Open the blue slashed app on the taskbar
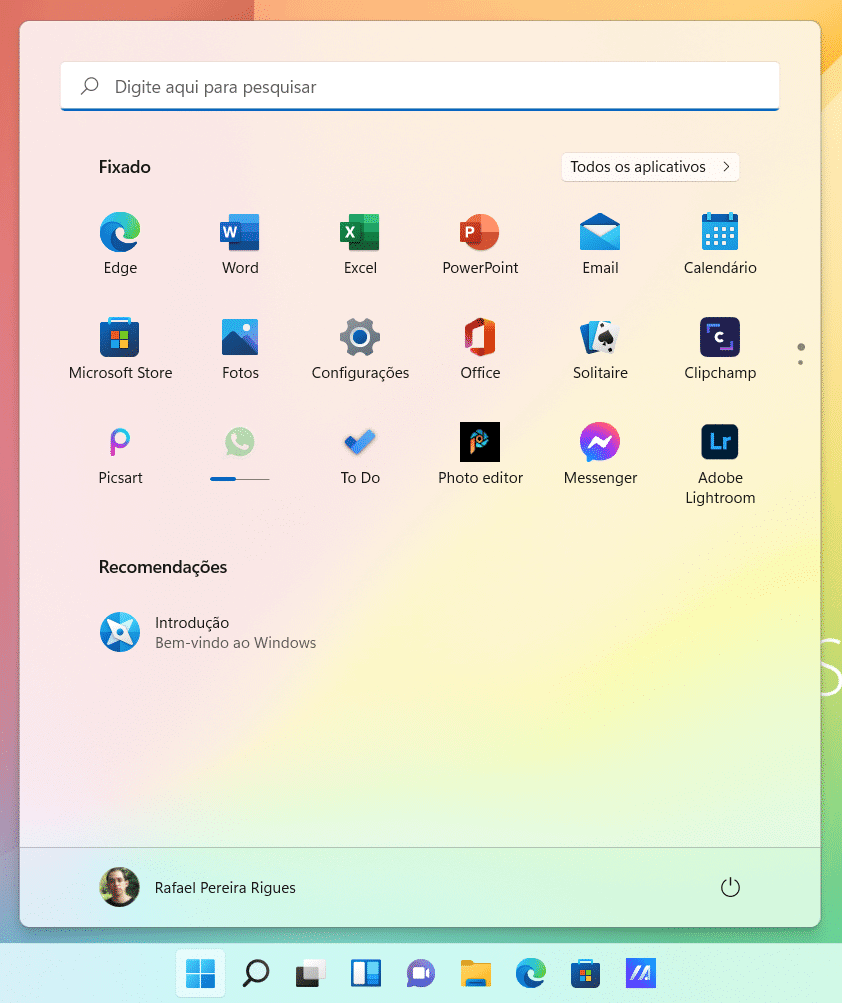The height and width of the screenshot is (1003, 842). 640,974
